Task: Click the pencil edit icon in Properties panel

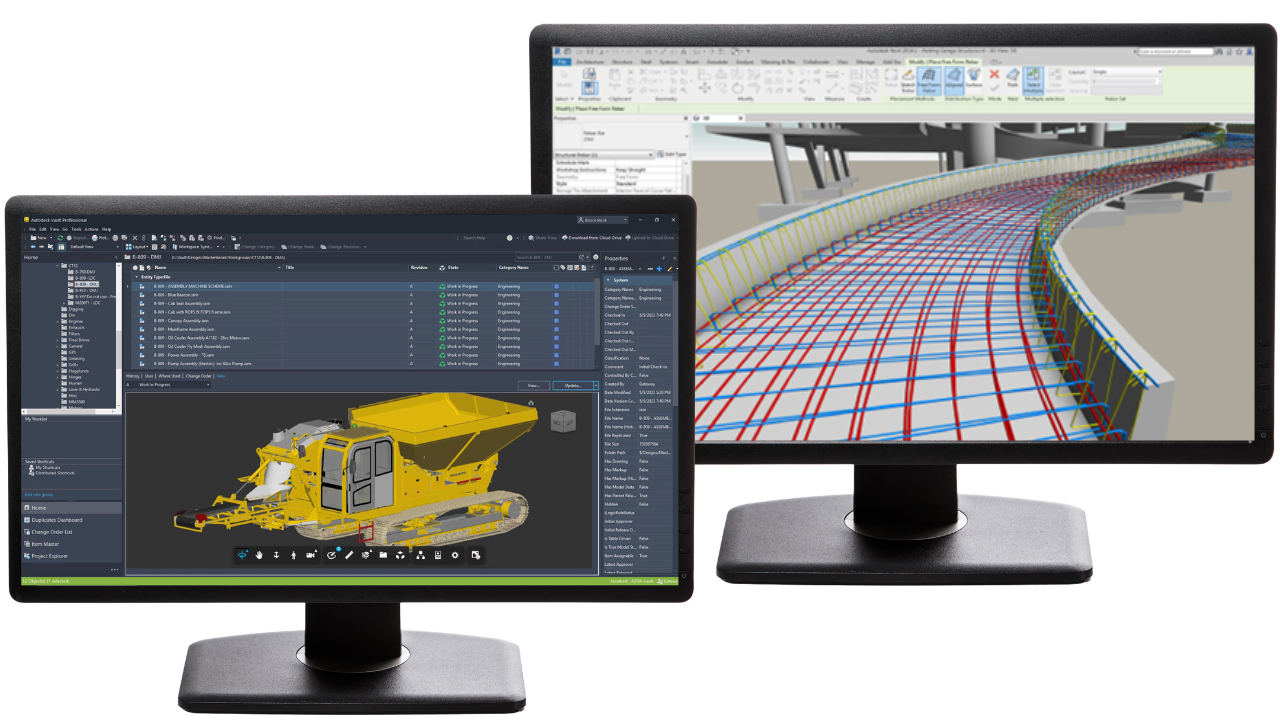Action: tap(669, 268)
